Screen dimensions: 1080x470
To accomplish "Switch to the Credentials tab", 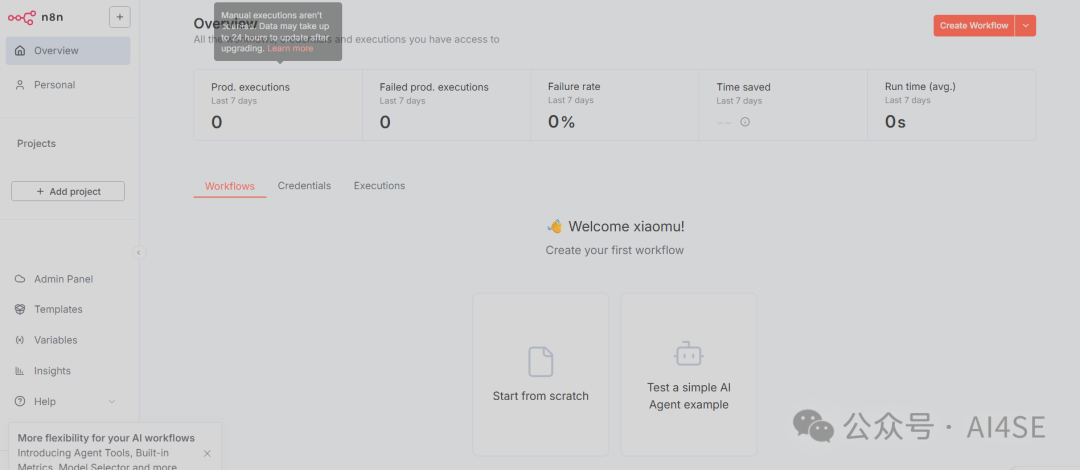I will coord(304,186).
